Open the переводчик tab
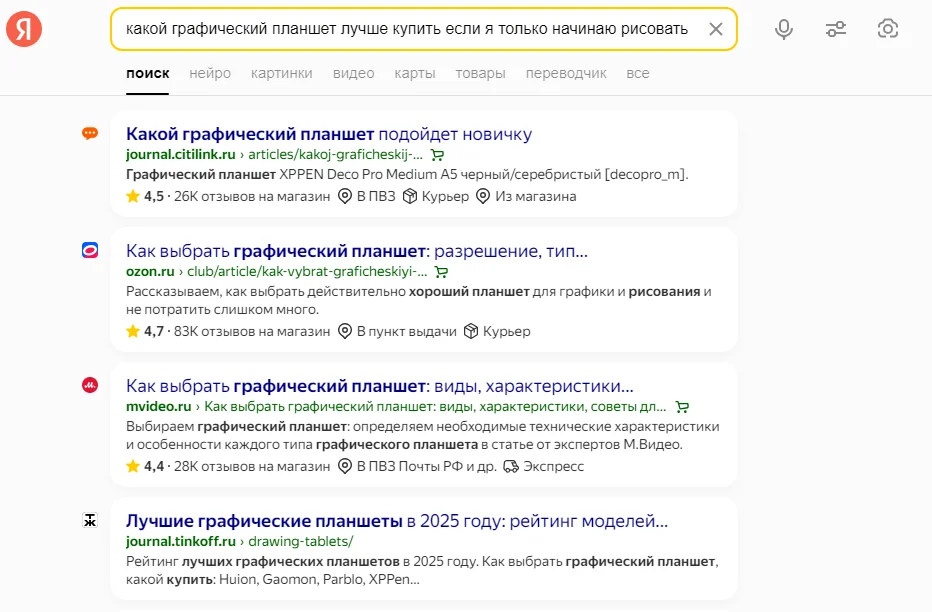 pos(565,73)
